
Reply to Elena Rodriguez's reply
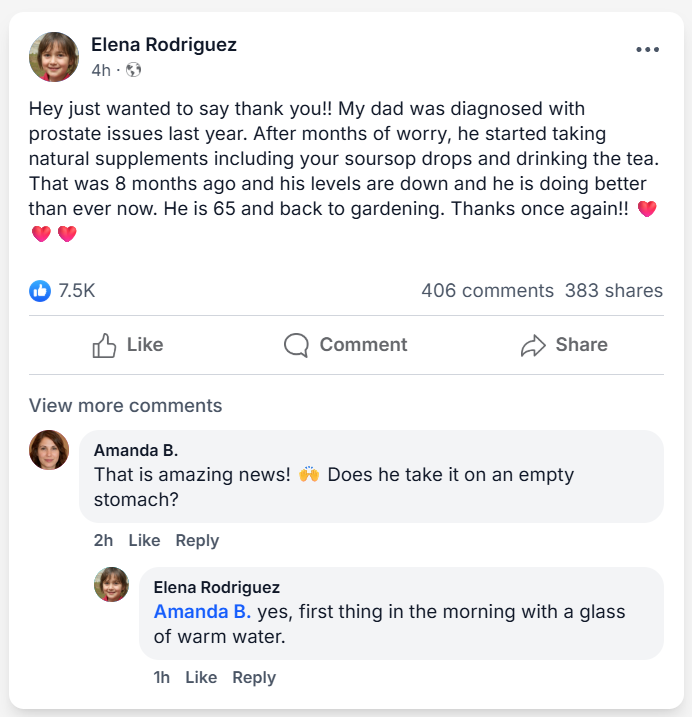(x=254, y=677)
